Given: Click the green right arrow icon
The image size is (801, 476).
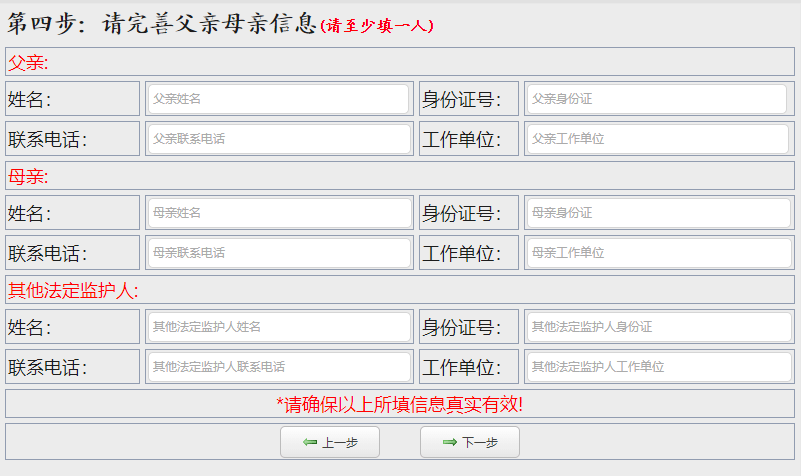Looking at the screenshot, I should pos(449,443).
